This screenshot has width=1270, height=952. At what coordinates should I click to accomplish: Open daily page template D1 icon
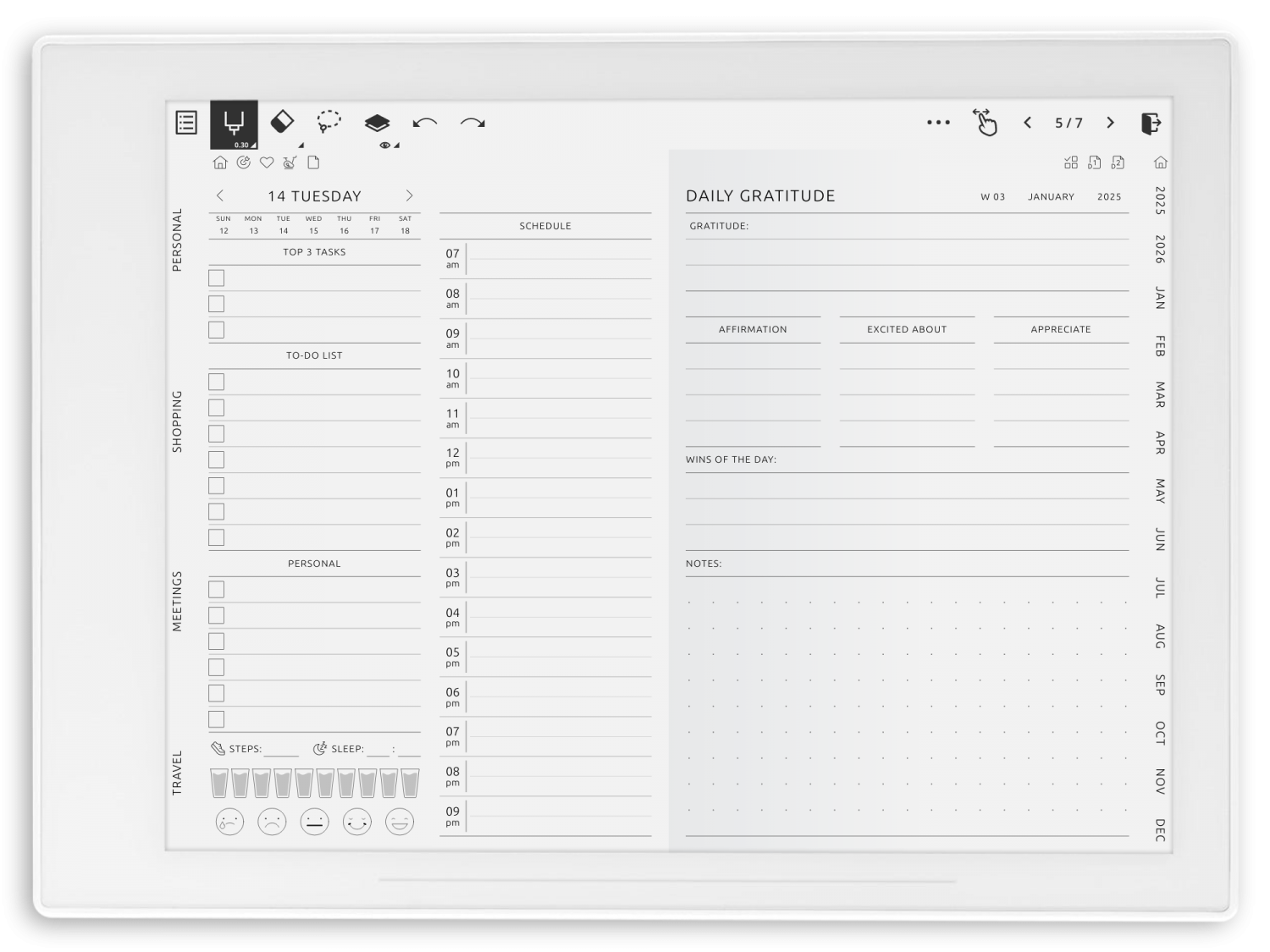tap(1095, 162)
